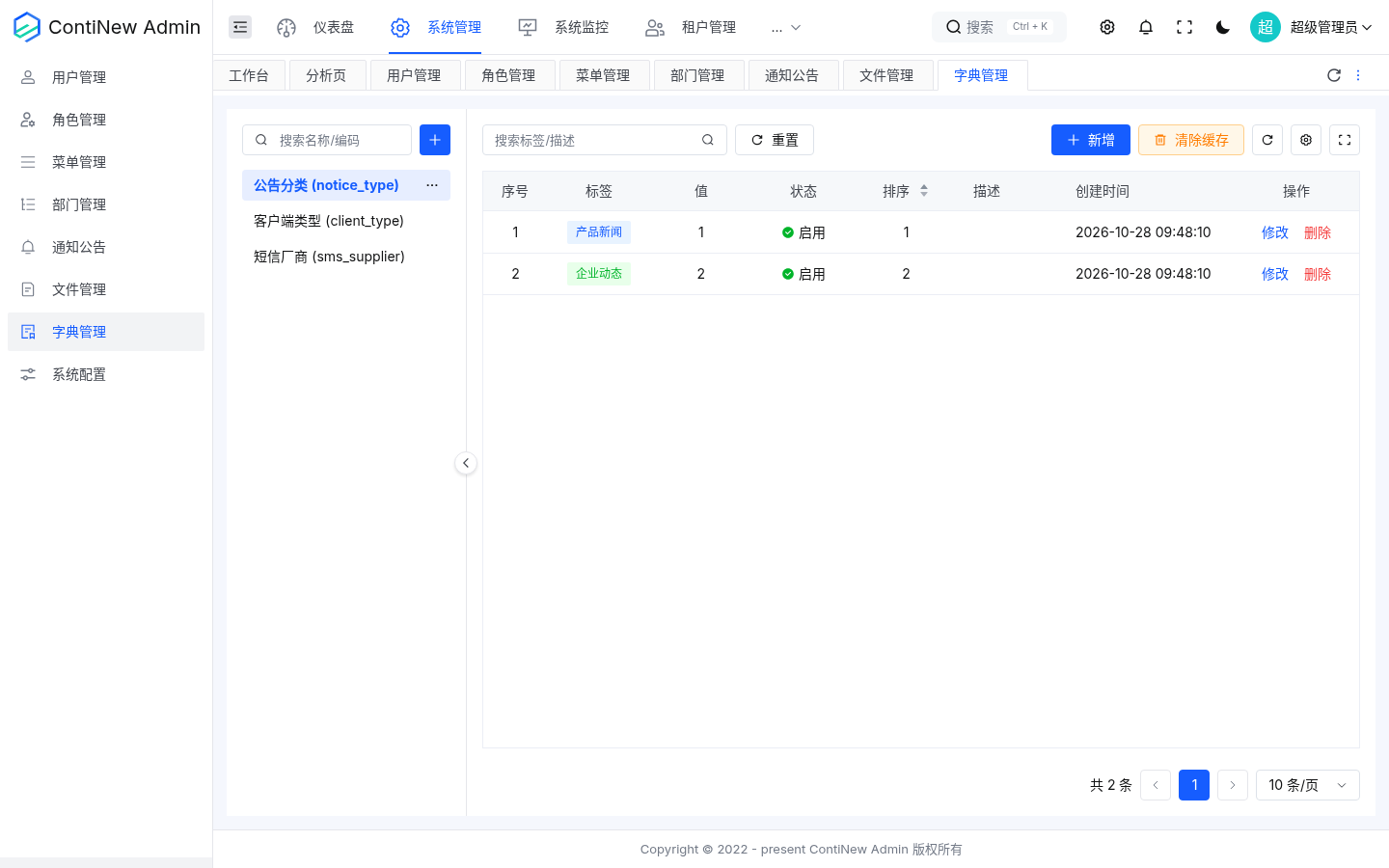Click the 部门管理 sidebar icon
This screenshot has width=1389, height=868.
(28, 204)
